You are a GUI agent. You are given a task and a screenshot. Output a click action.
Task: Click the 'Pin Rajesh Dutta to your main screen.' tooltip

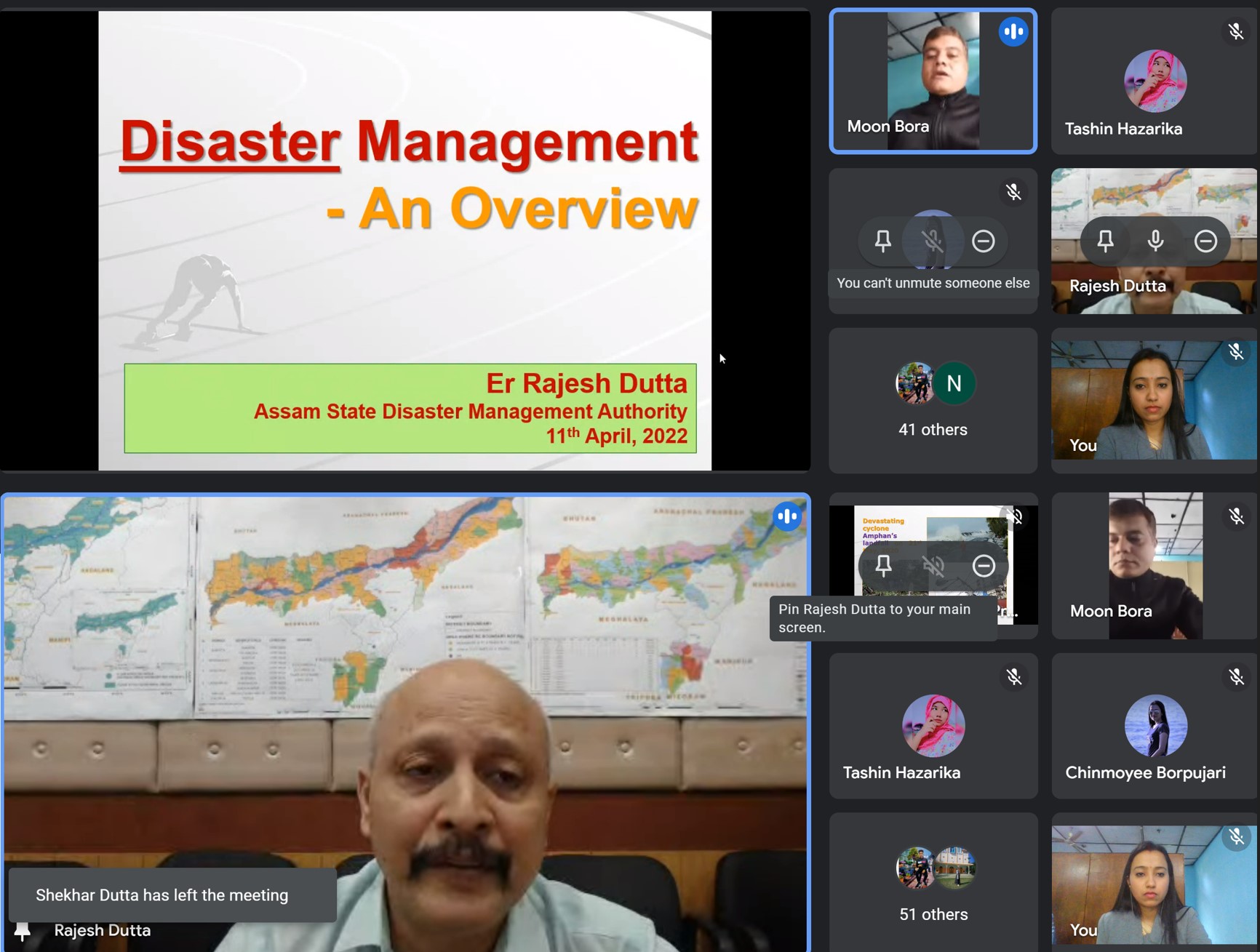(883, 618)
